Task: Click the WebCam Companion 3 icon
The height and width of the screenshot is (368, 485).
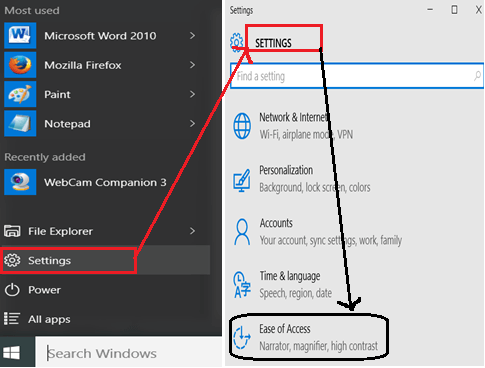Action: [x=20, y=182]
